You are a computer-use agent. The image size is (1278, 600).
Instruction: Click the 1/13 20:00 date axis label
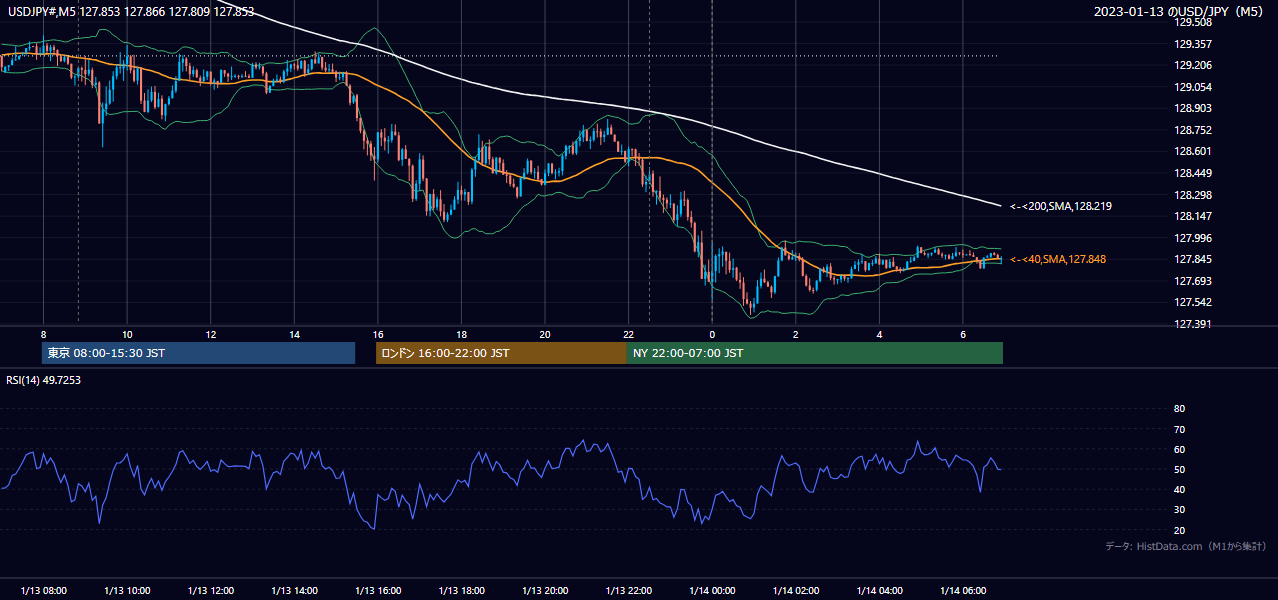pos(545,591)
